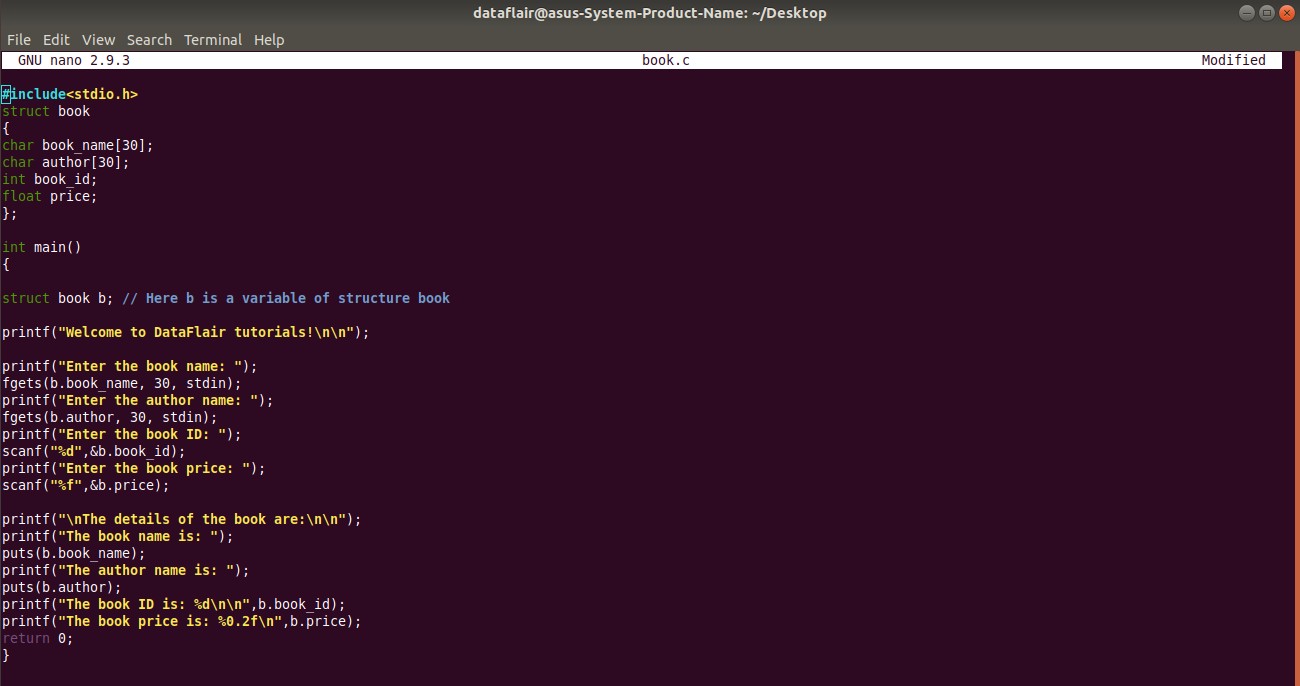The height and width of the screenshot is (686, 1300).
Task: Maximize the terminal window
Action: pyautogui.click(x=1266, y=13)
